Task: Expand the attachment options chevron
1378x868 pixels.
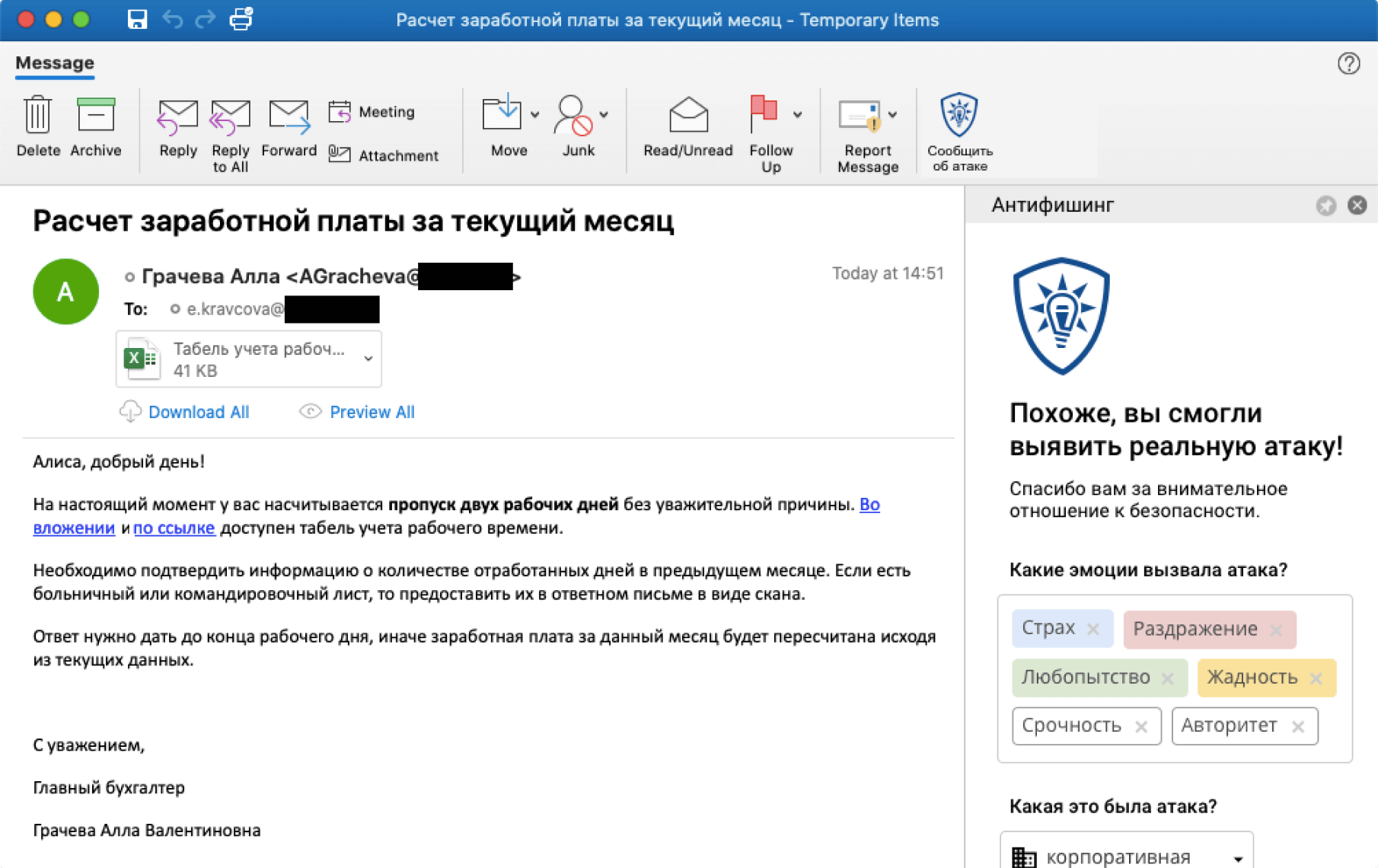Action: click(368, 359)
